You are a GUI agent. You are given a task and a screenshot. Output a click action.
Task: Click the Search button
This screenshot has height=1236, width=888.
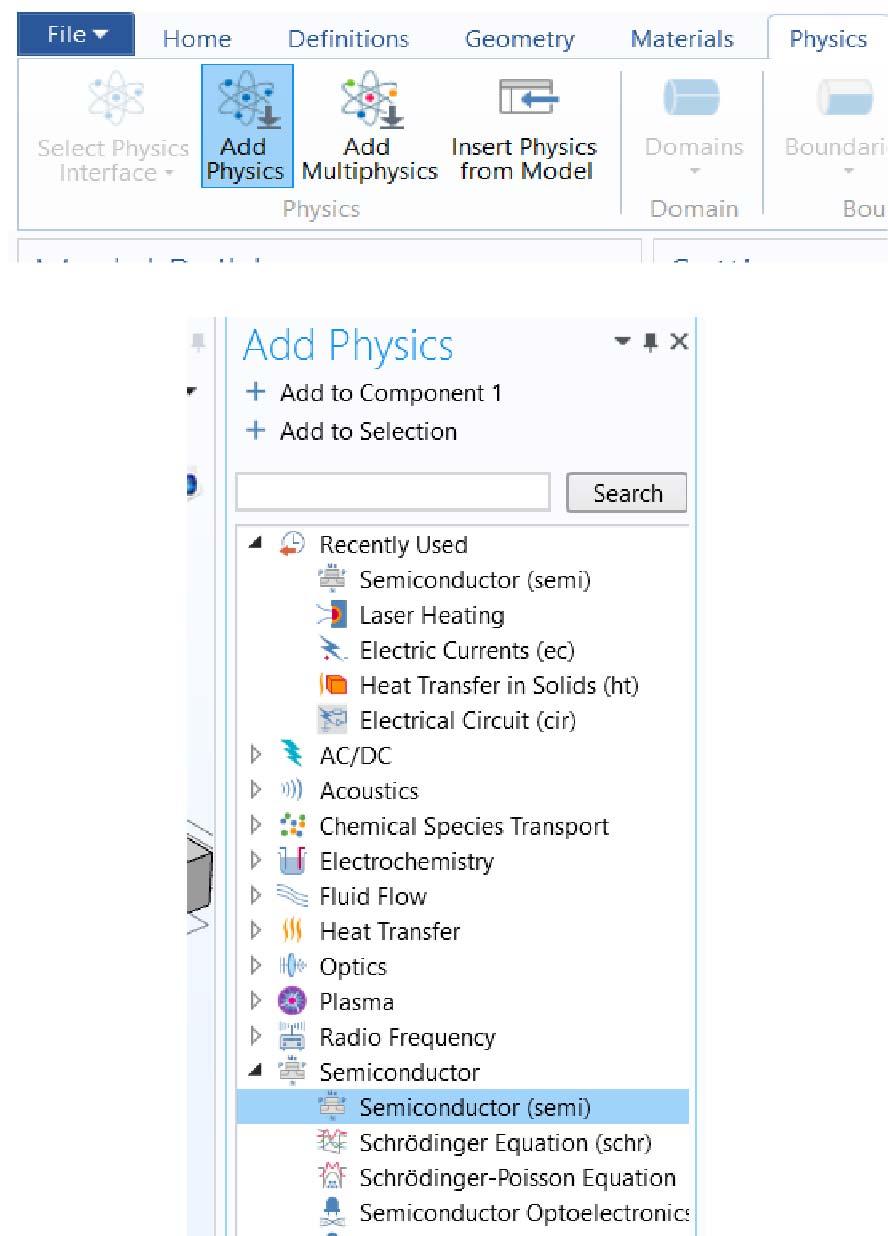point(627,493)
